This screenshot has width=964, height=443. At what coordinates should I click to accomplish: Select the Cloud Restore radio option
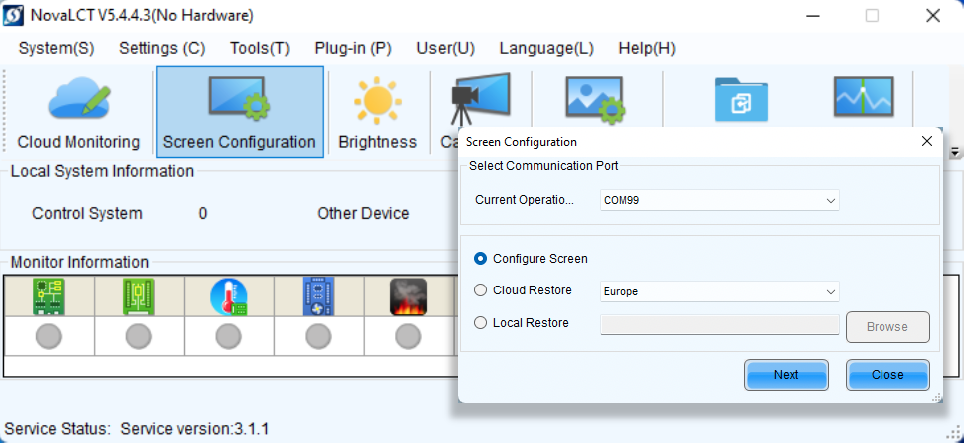coord(481,290)
